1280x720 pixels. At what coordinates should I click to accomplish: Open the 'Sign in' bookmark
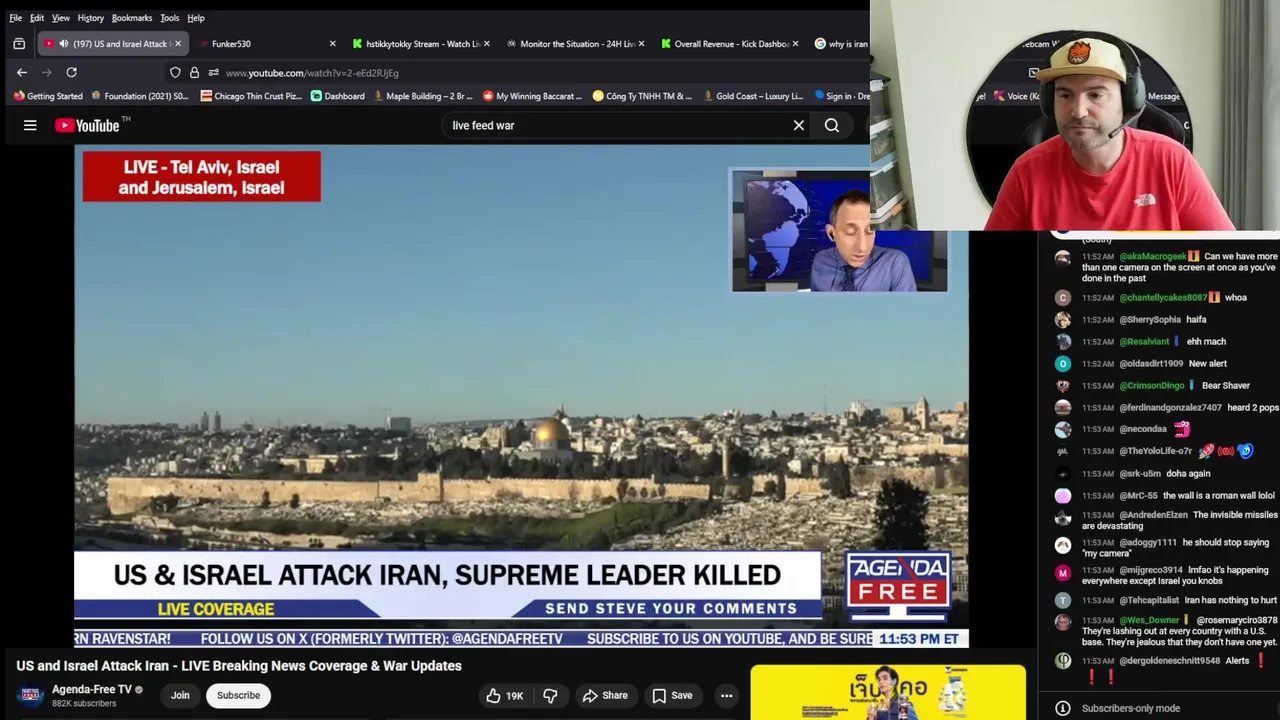pyautogui.click(x=841, y=96)
